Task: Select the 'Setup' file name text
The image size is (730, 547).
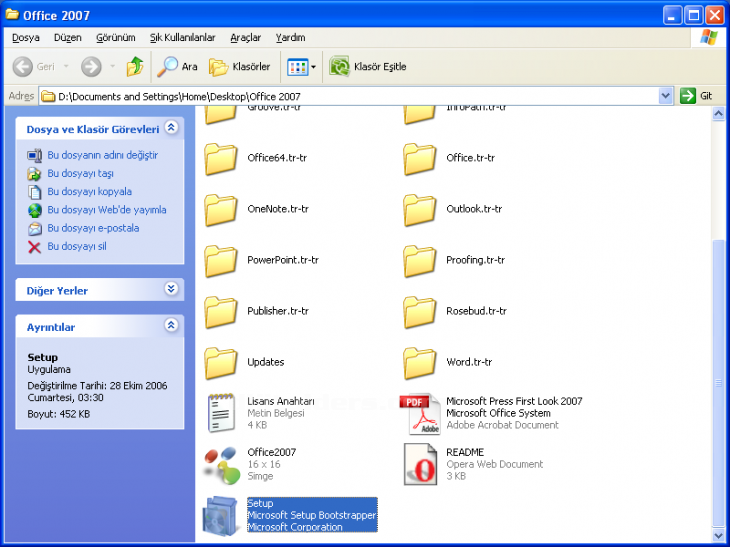Action: point(260,503)
